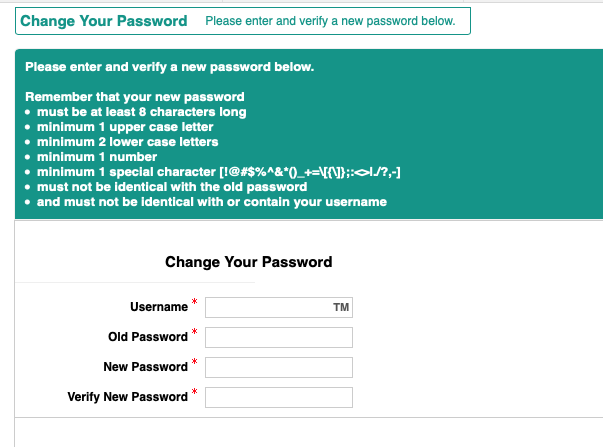
Task: Click the special character requirement line
Action: click(219, 172)
